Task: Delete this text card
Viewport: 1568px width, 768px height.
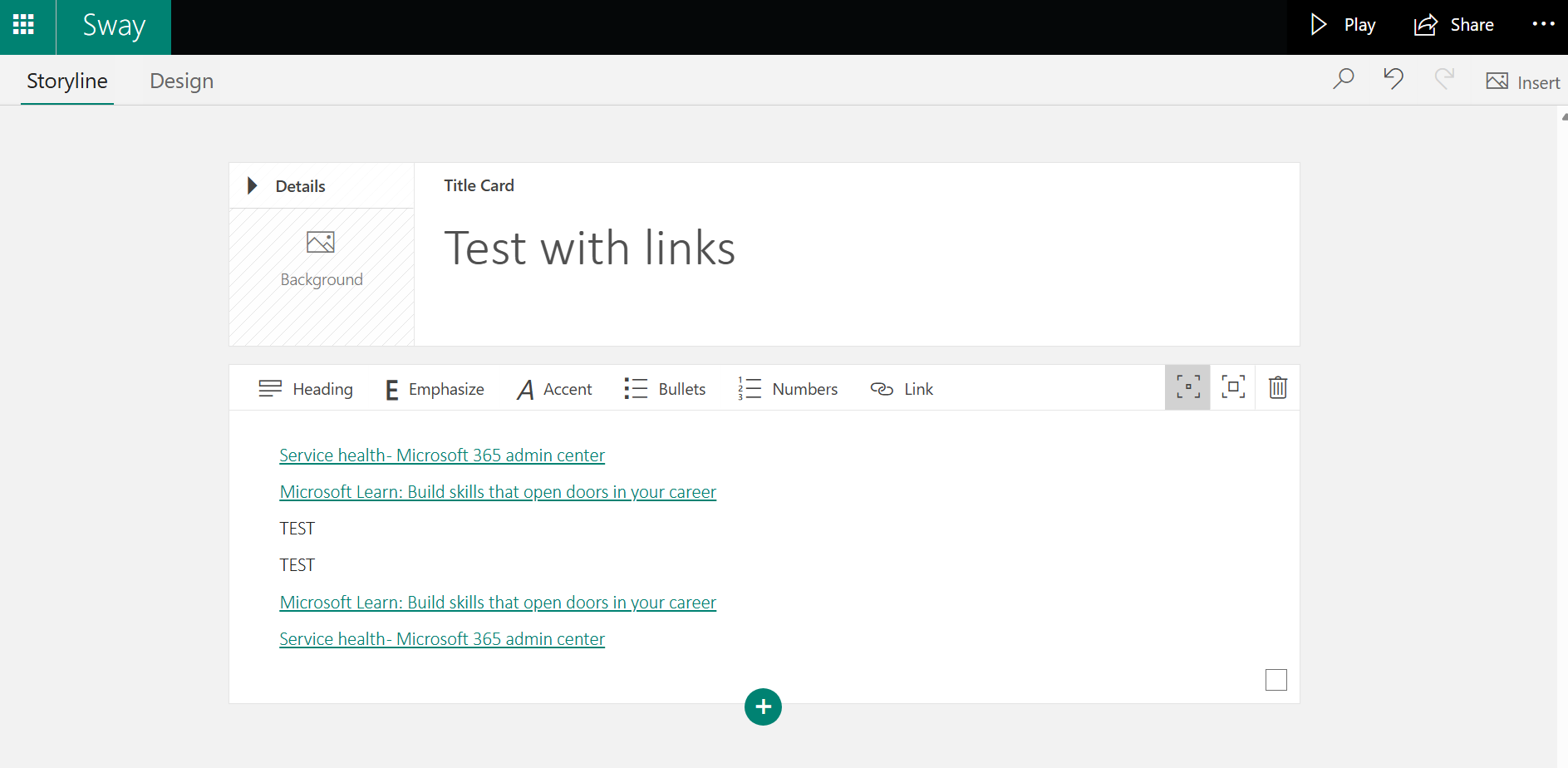Action: click(1278, 387)
